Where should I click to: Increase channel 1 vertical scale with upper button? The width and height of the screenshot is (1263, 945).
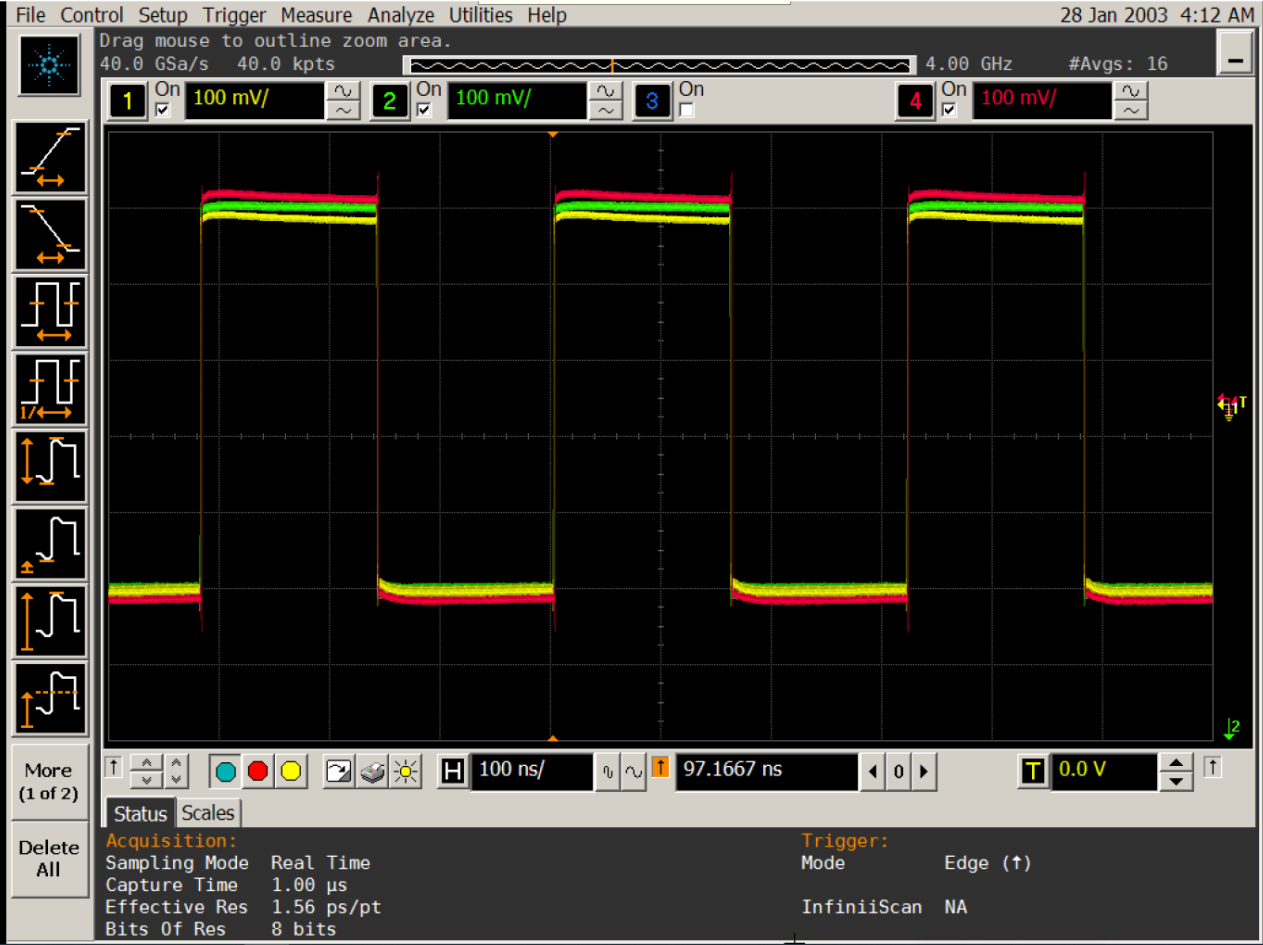(343, 92)
